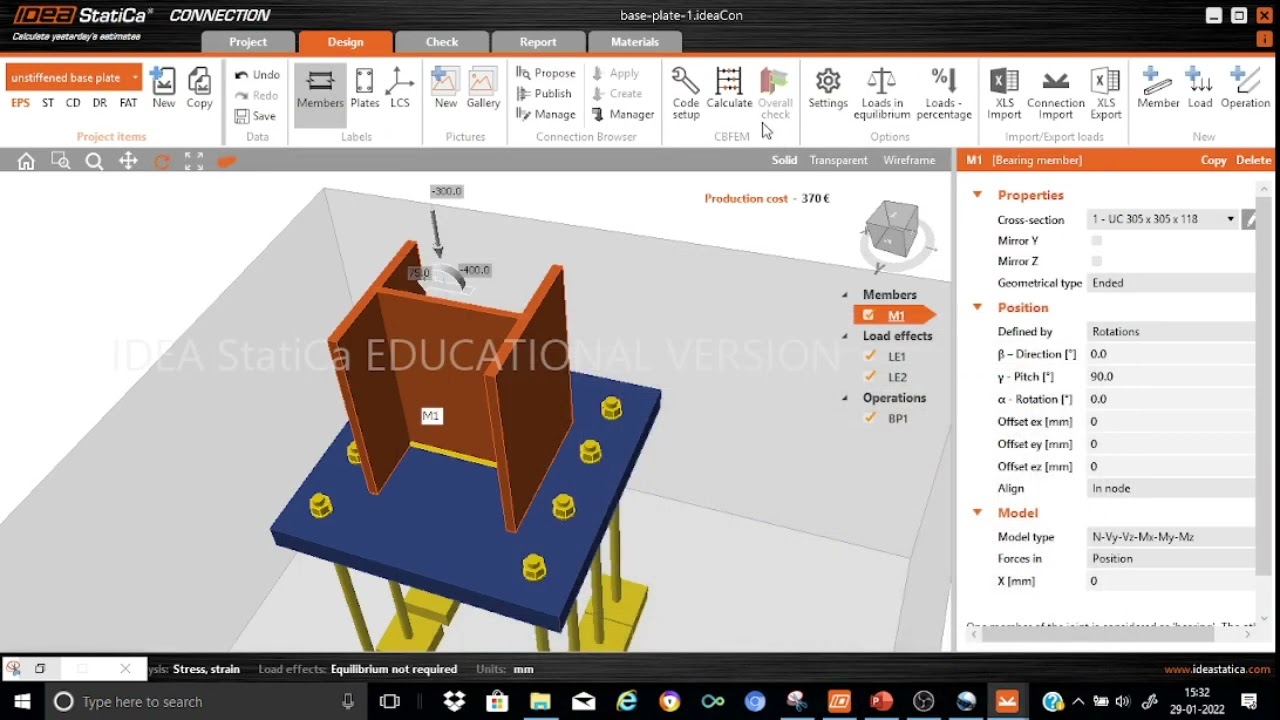The width and height of the screenshot is (1280, 720).
Task: Collapse the Properties section
Action: coord(977,195)
